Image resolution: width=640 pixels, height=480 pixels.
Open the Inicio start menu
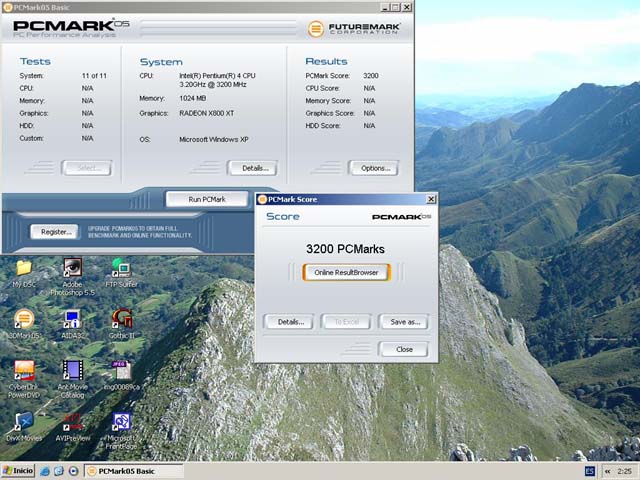[x=18, y=471]
